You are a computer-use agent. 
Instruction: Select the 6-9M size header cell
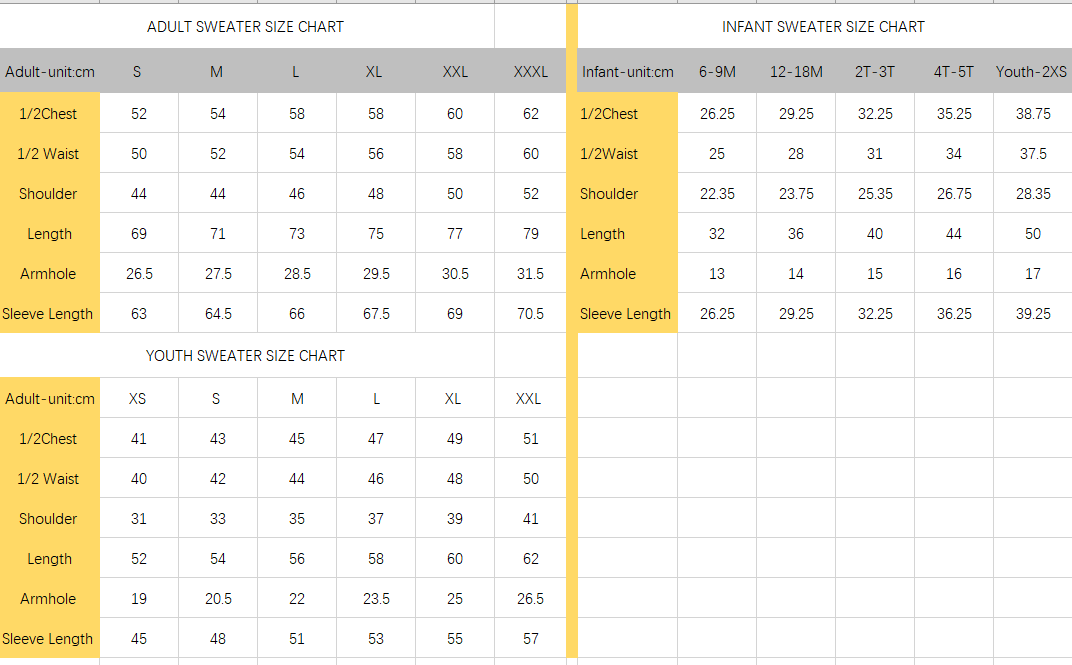(717, 72)
